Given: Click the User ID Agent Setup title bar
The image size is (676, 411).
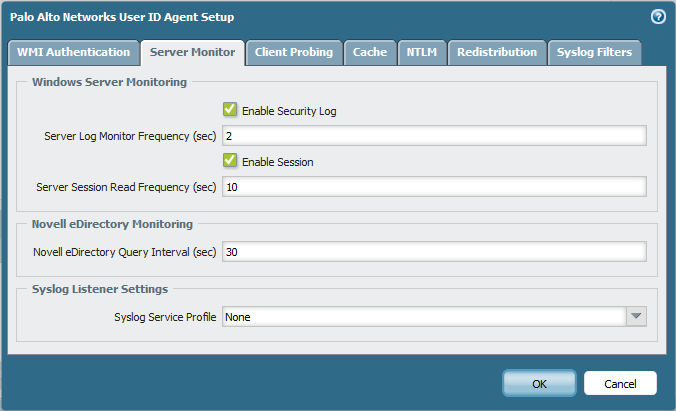Looking at the screenshot, I should (x=300, y=17).
